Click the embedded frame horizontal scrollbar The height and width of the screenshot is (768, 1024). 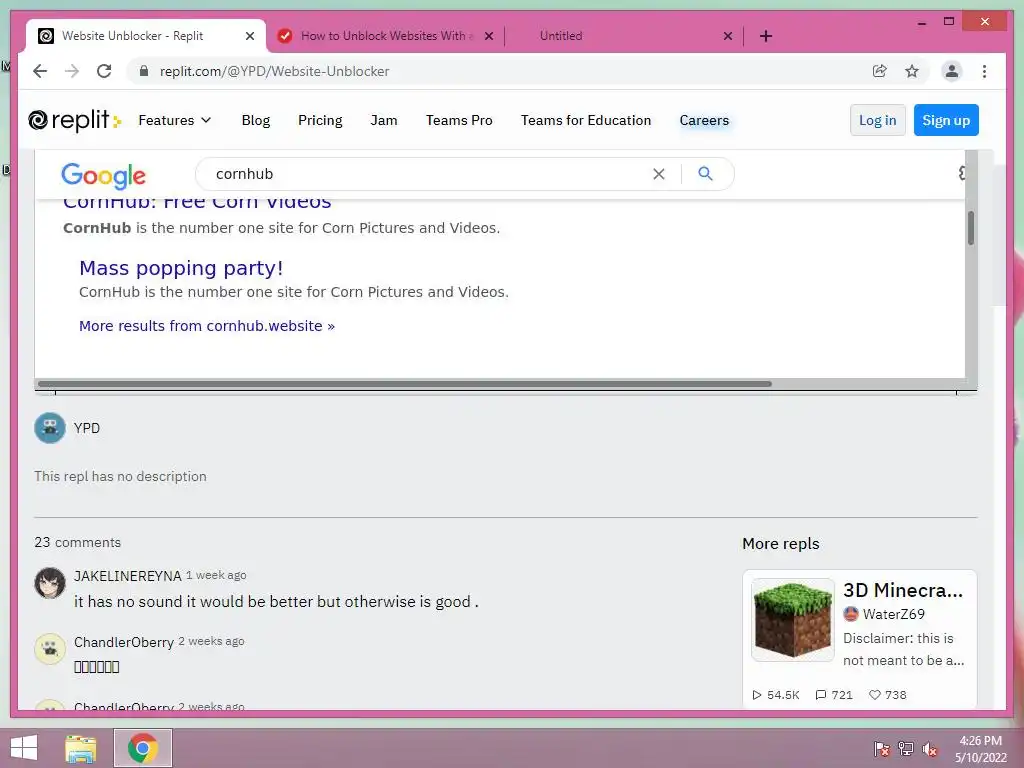point(405,384)
